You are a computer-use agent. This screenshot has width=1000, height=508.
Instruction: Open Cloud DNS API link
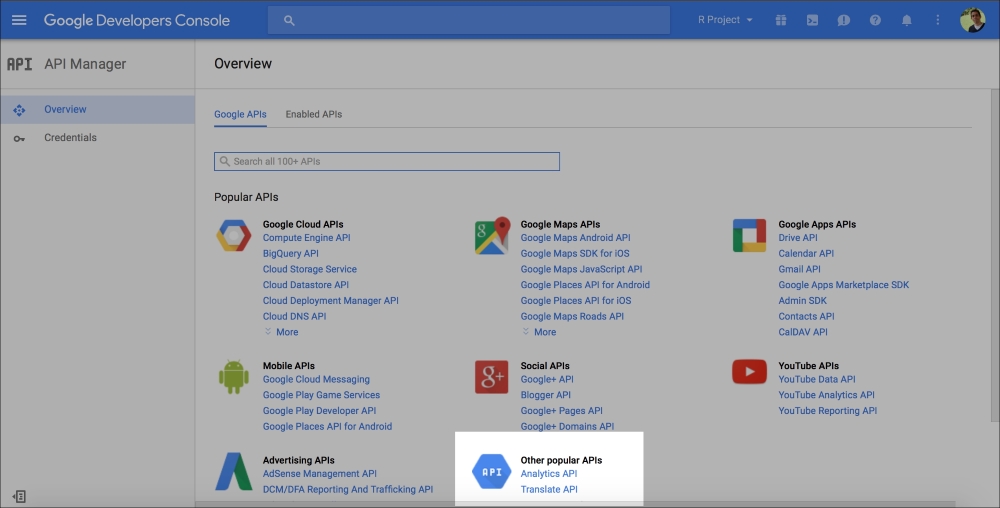[295, 316]
